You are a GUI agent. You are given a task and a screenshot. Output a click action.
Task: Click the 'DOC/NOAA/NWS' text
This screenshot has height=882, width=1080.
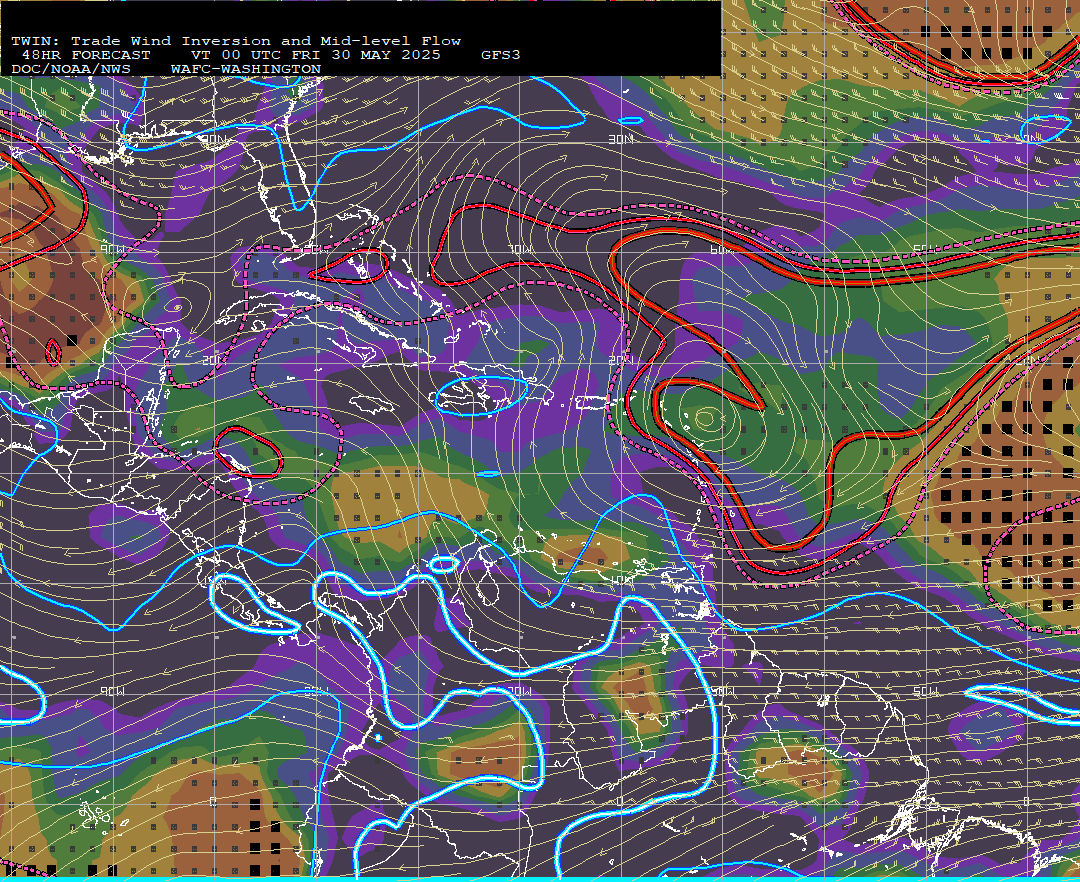point(70,70)
